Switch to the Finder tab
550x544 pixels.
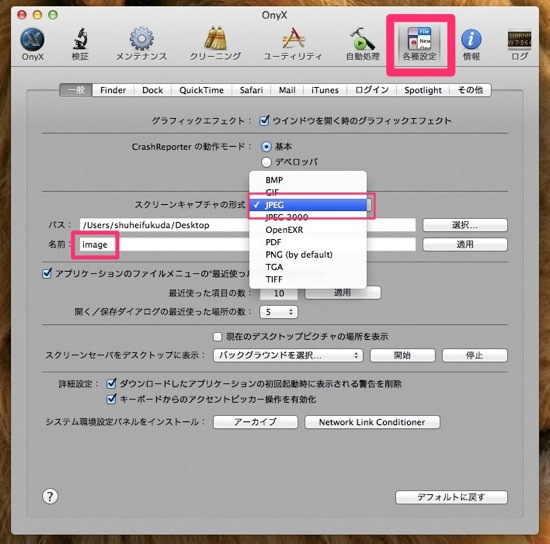(113, 90)
